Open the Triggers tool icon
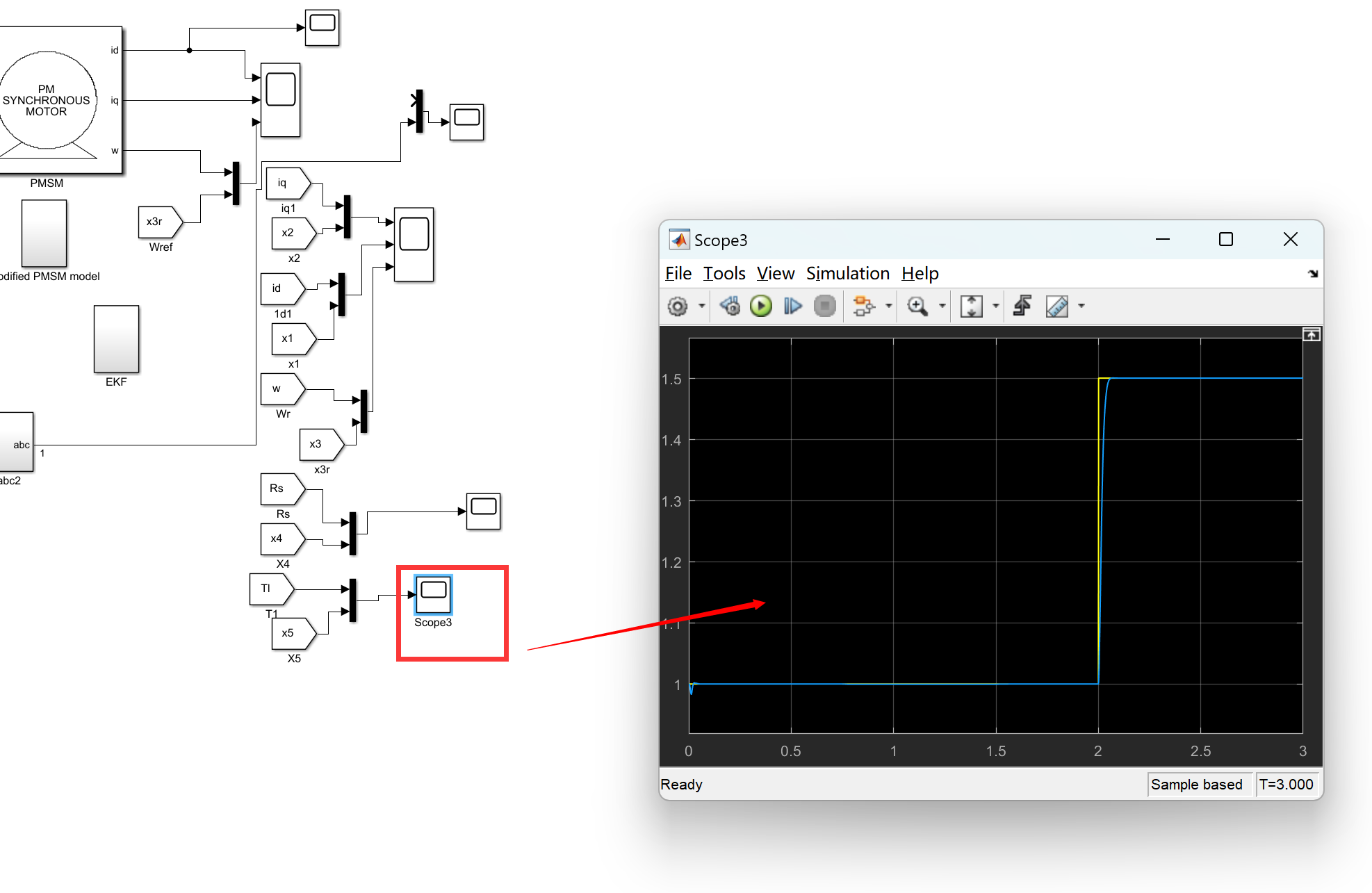Viewport: 1372px width, 893px height. click(1022, 306)
